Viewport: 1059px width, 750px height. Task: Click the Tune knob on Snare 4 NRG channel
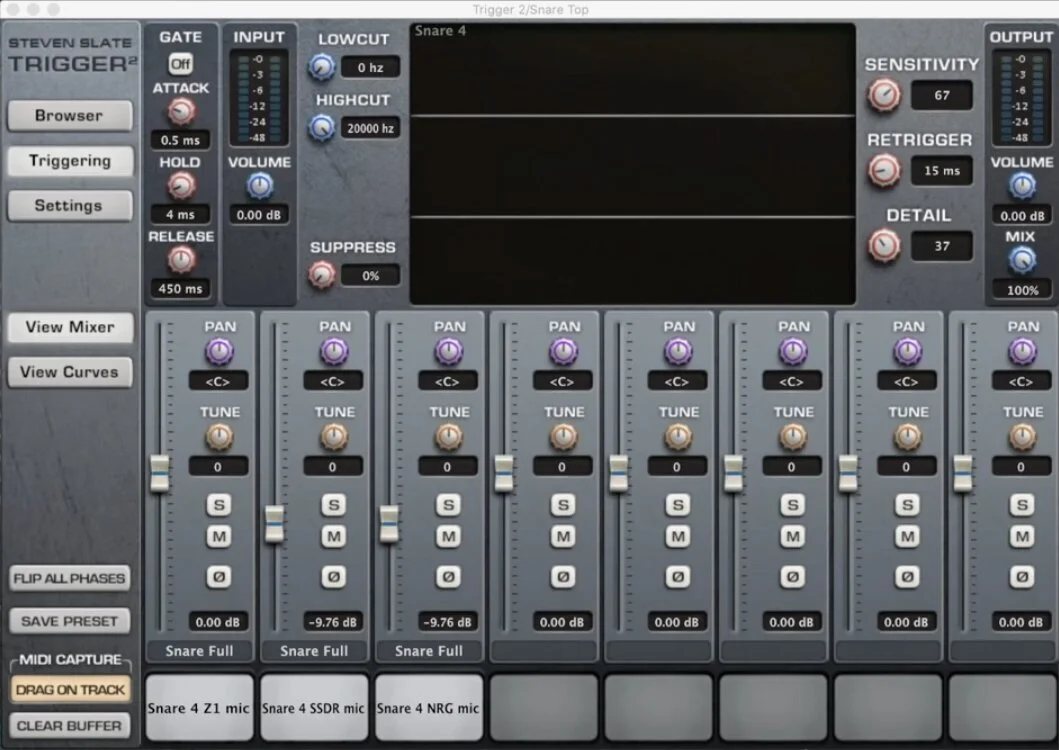coord(448,437)
